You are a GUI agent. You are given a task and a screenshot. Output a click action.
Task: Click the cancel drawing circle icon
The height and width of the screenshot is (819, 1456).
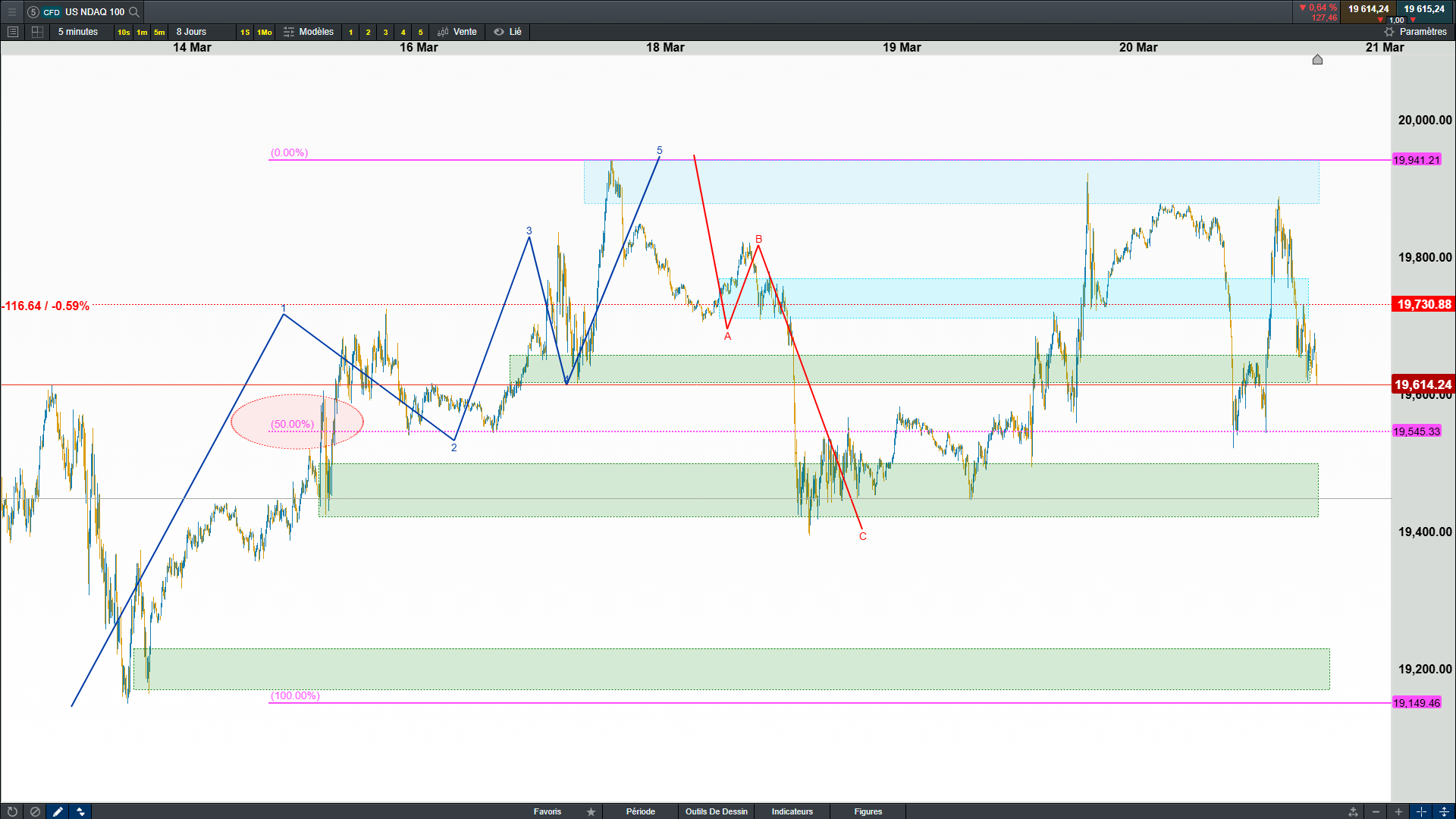pos(35,811)
